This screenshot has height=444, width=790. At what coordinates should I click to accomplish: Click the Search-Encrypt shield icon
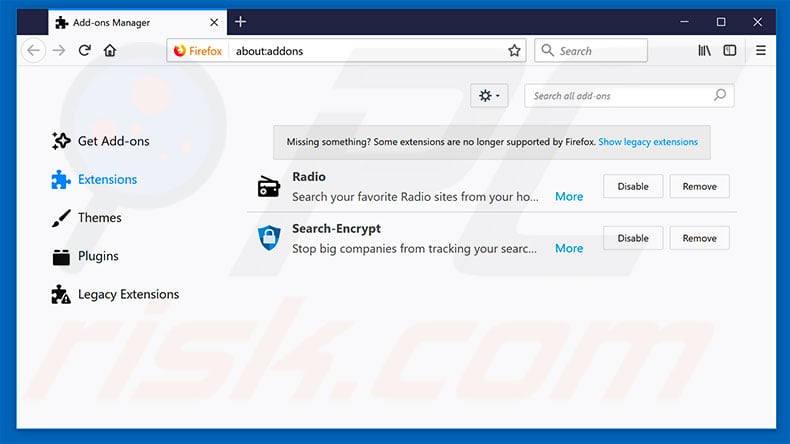tap(269, 238)
